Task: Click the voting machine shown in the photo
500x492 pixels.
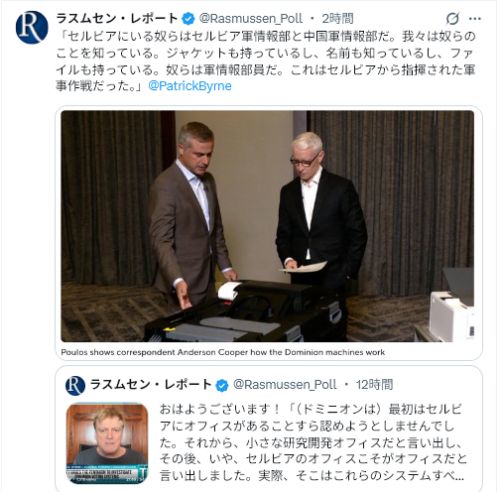Action: pyautogui.click(x=245, y=312)
